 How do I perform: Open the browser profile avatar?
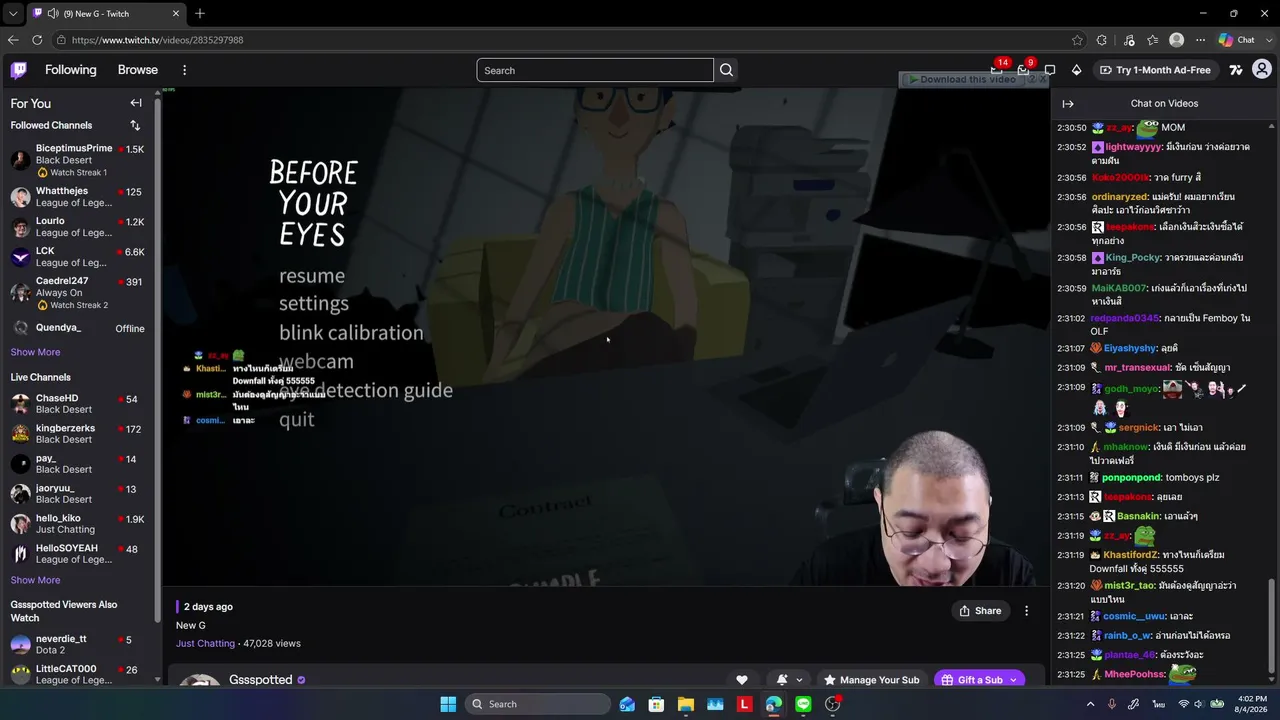pyautogui.click(x=1177, y=40)
